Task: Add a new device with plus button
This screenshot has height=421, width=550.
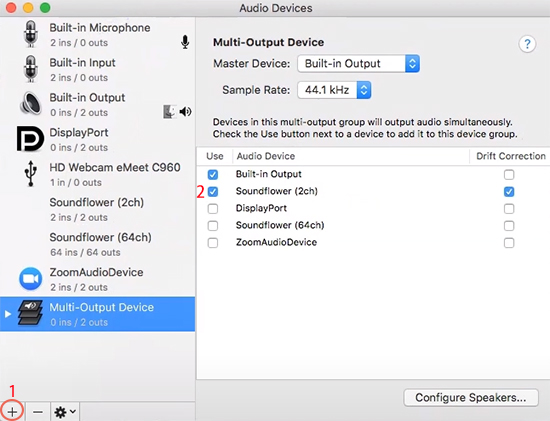Action: pyautogui.click(x=12, y=412)
